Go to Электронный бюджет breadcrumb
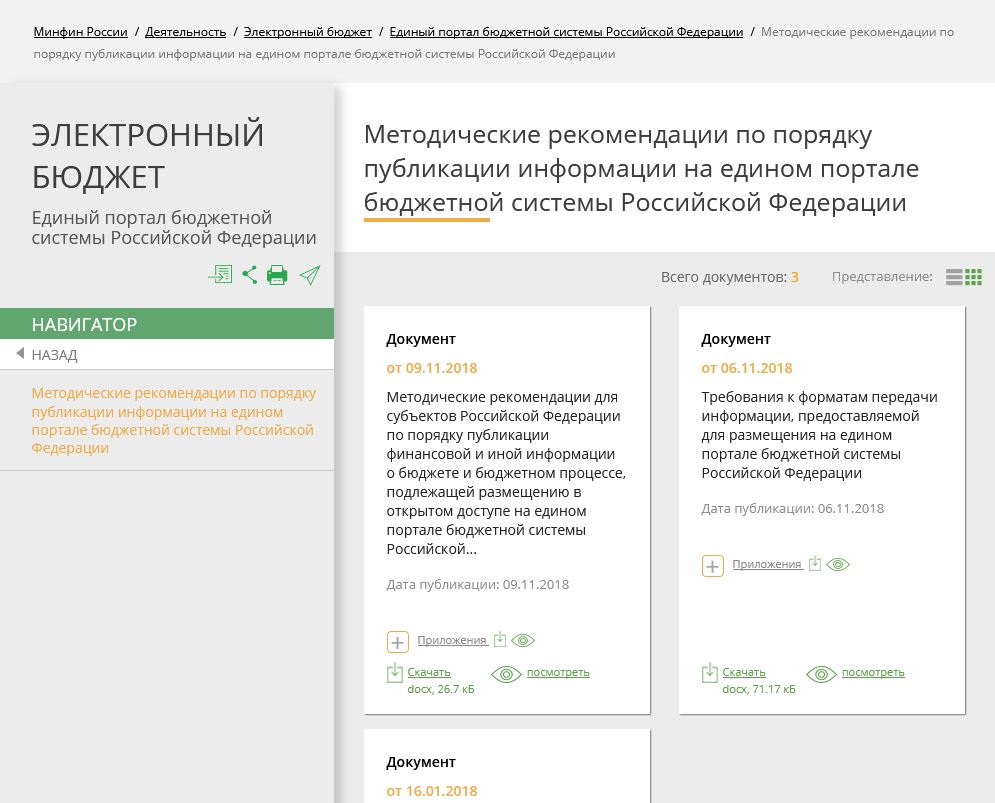 tap(308, 32)
